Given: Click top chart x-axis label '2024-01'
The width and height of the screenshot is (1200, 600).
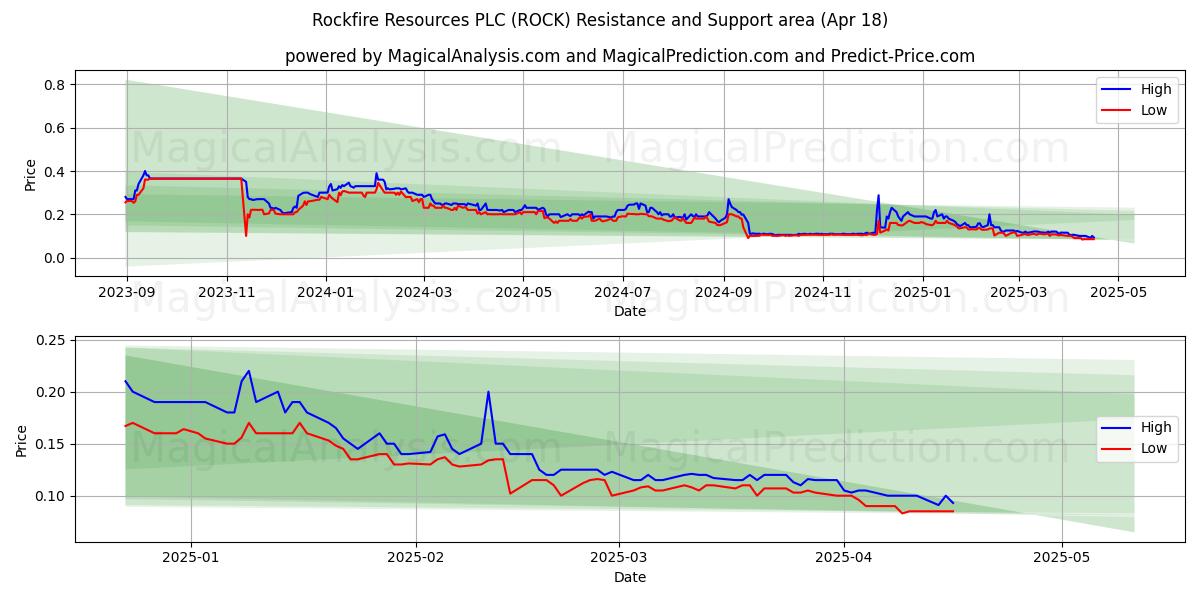Looking at the screenshot, I should click(326, 293).
